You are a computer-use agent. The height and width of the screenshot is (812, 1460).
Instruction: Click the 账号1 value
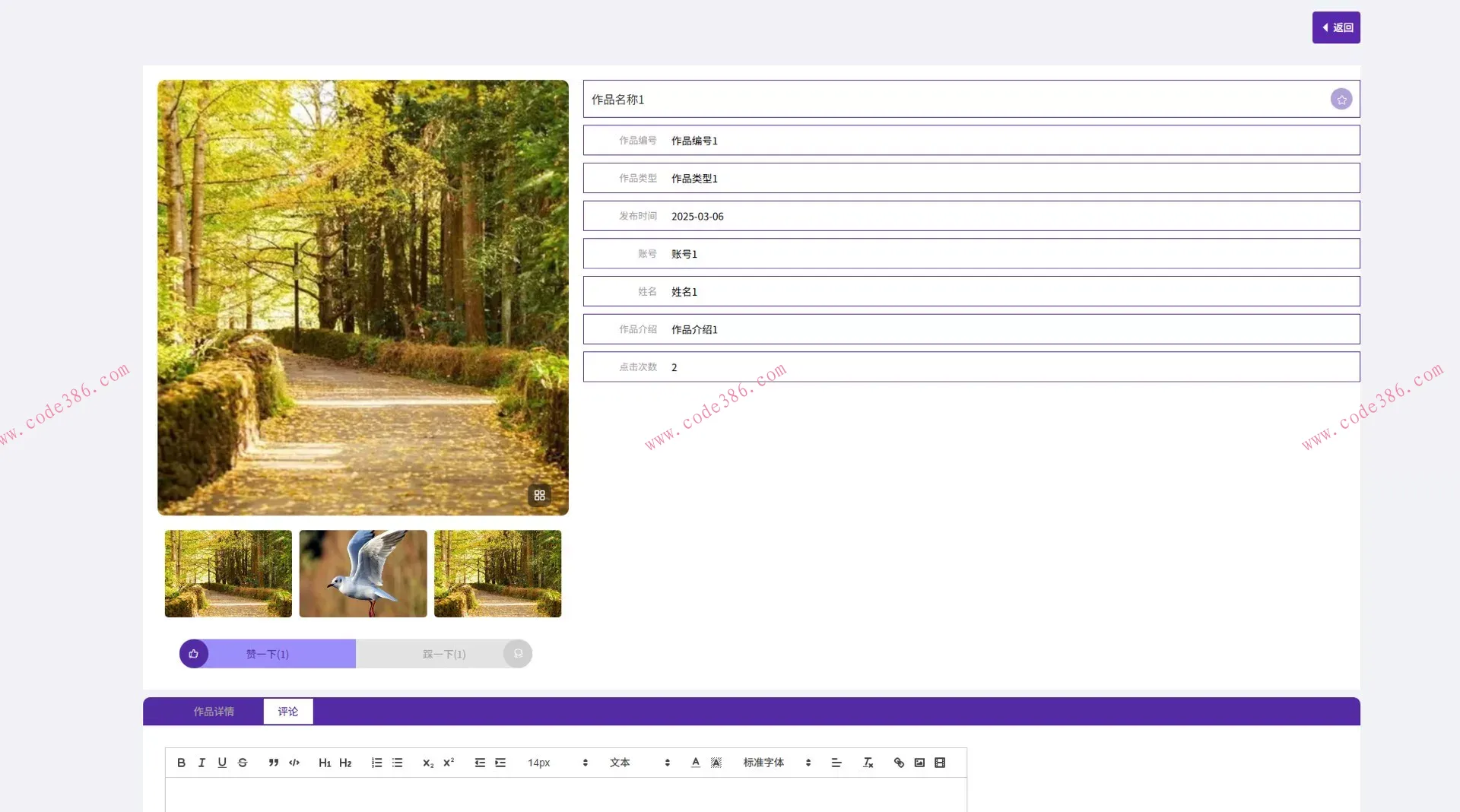[x=684, y=254]
